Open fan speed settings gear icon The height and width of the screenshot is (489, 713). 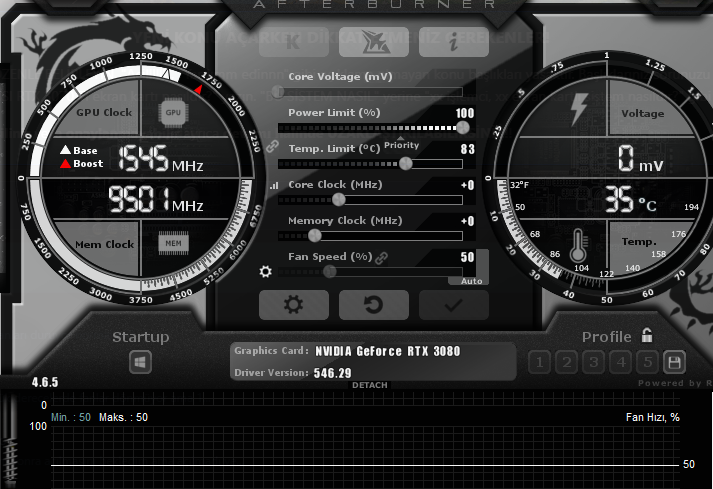click(x=266, y=272)
